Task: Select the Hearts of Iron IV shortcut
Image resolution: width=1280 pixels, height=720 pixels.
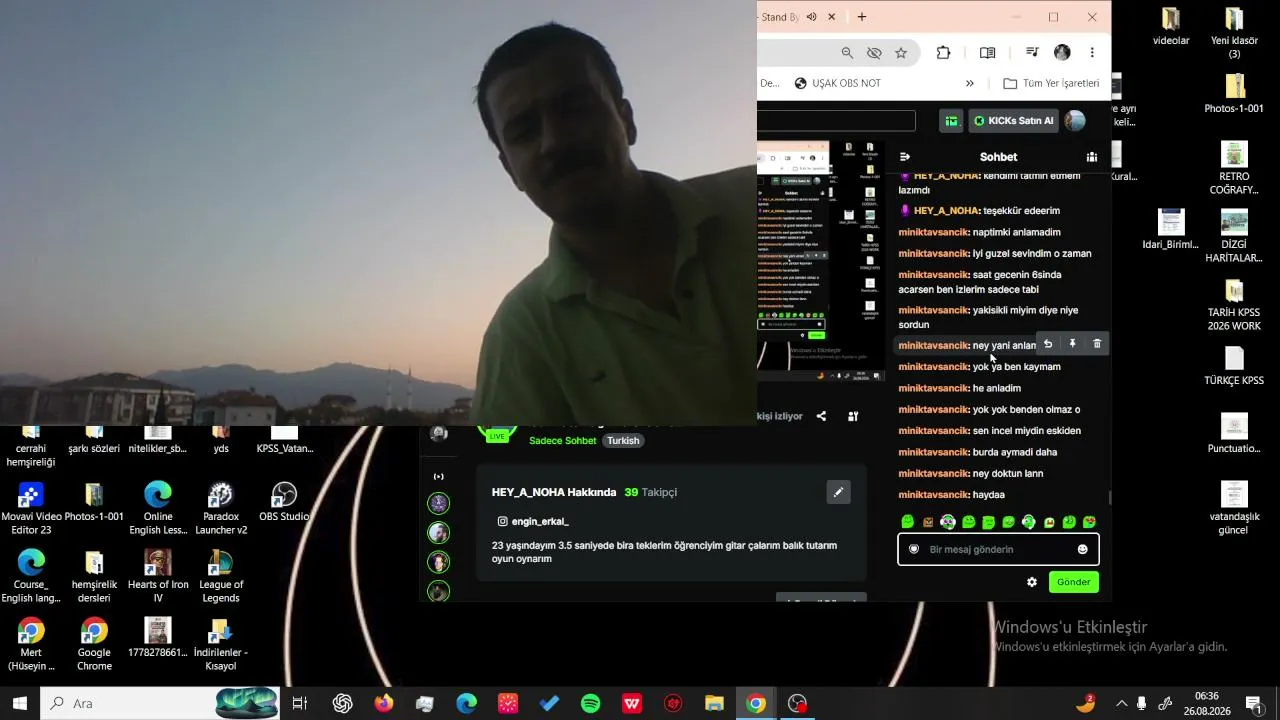Action: (x=158, y=576)
